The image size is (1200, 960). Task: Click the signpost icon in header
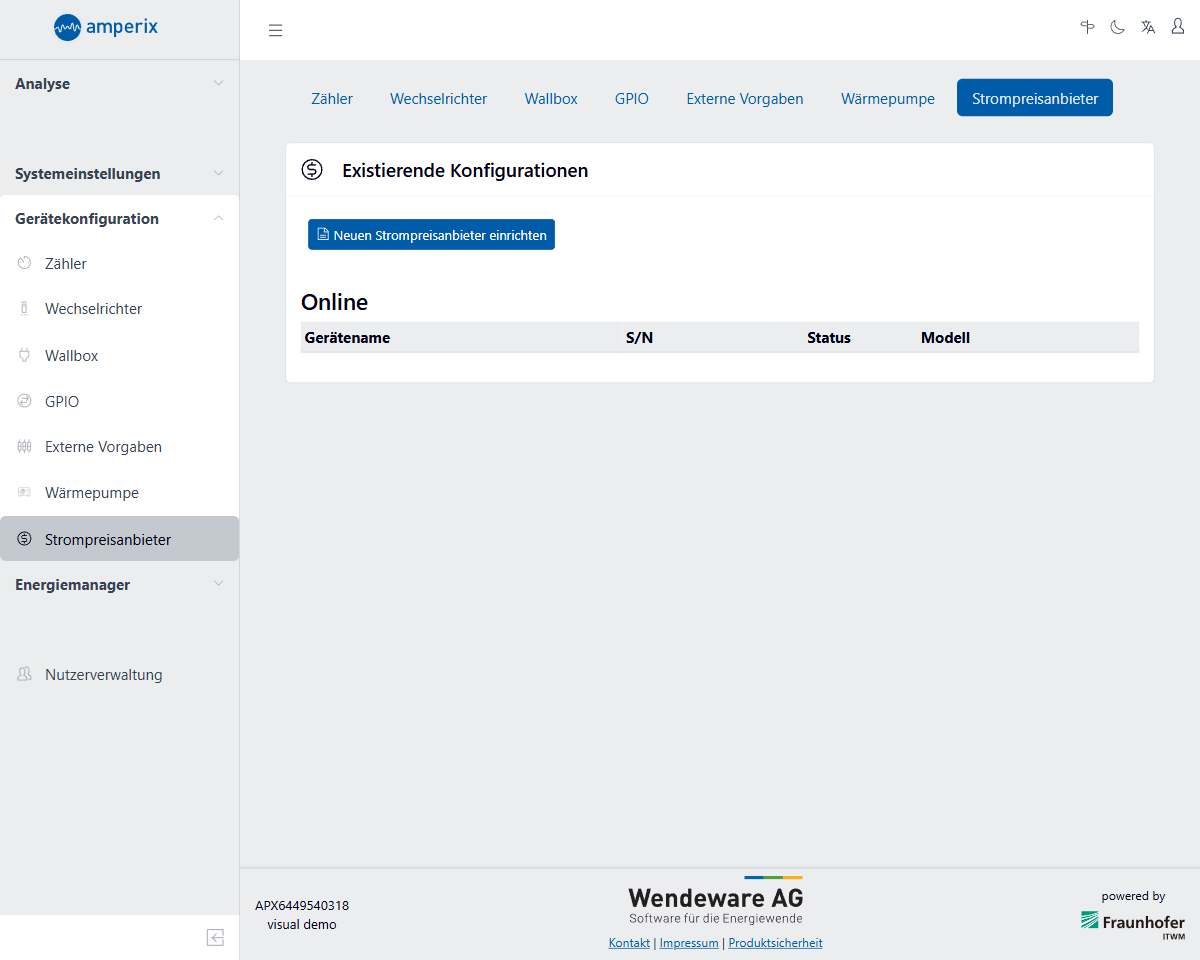point(1087,27)
